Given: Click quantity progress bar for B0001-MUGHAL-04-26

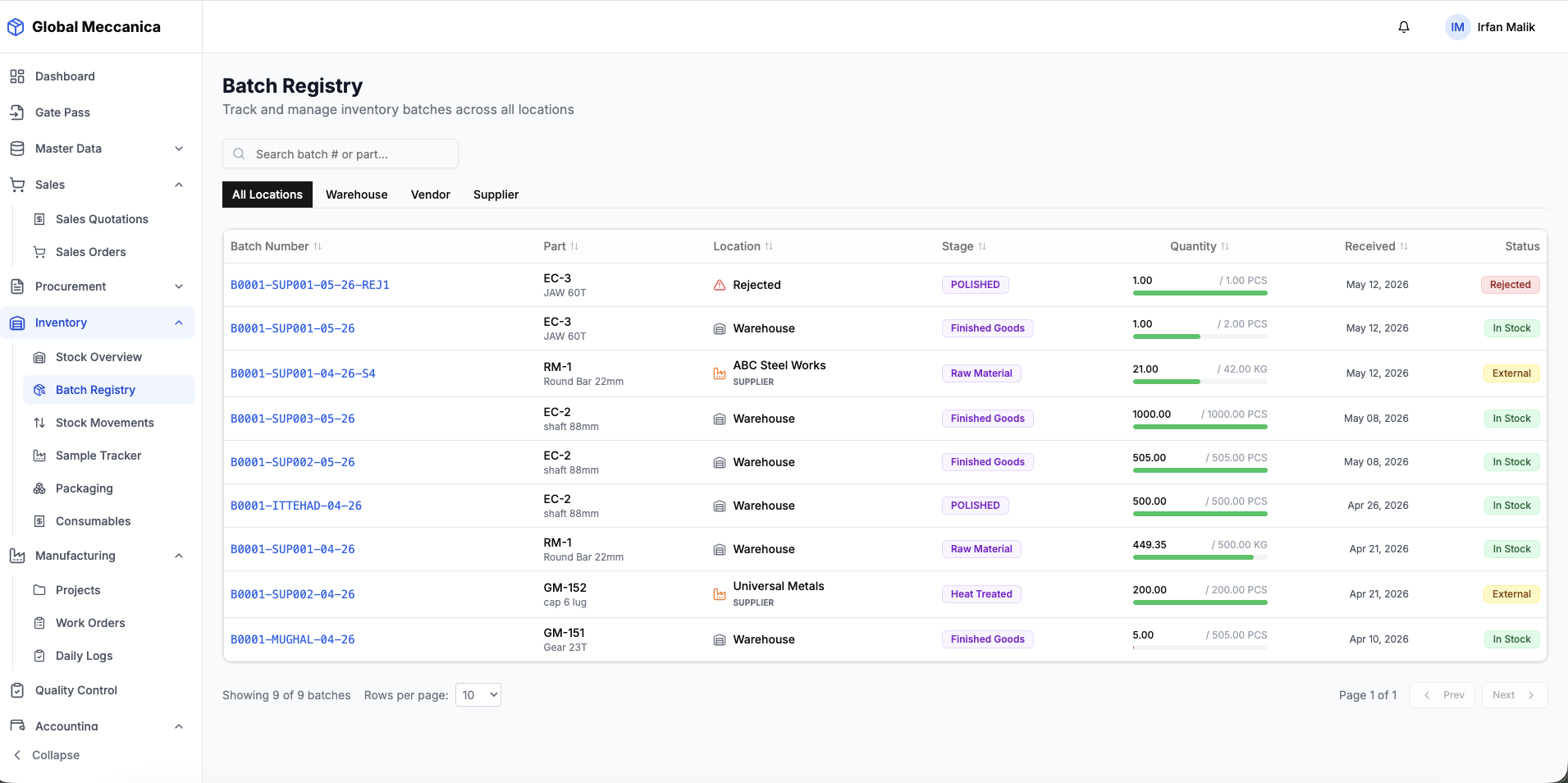Looking at the screenshot, I should [x=1200, y=648].
